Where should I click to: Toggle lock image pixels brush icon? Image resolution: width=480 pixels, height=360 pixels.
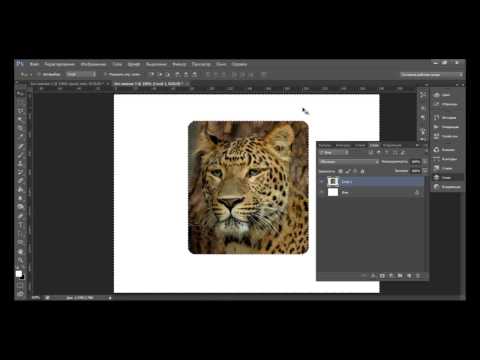point(348,171)
